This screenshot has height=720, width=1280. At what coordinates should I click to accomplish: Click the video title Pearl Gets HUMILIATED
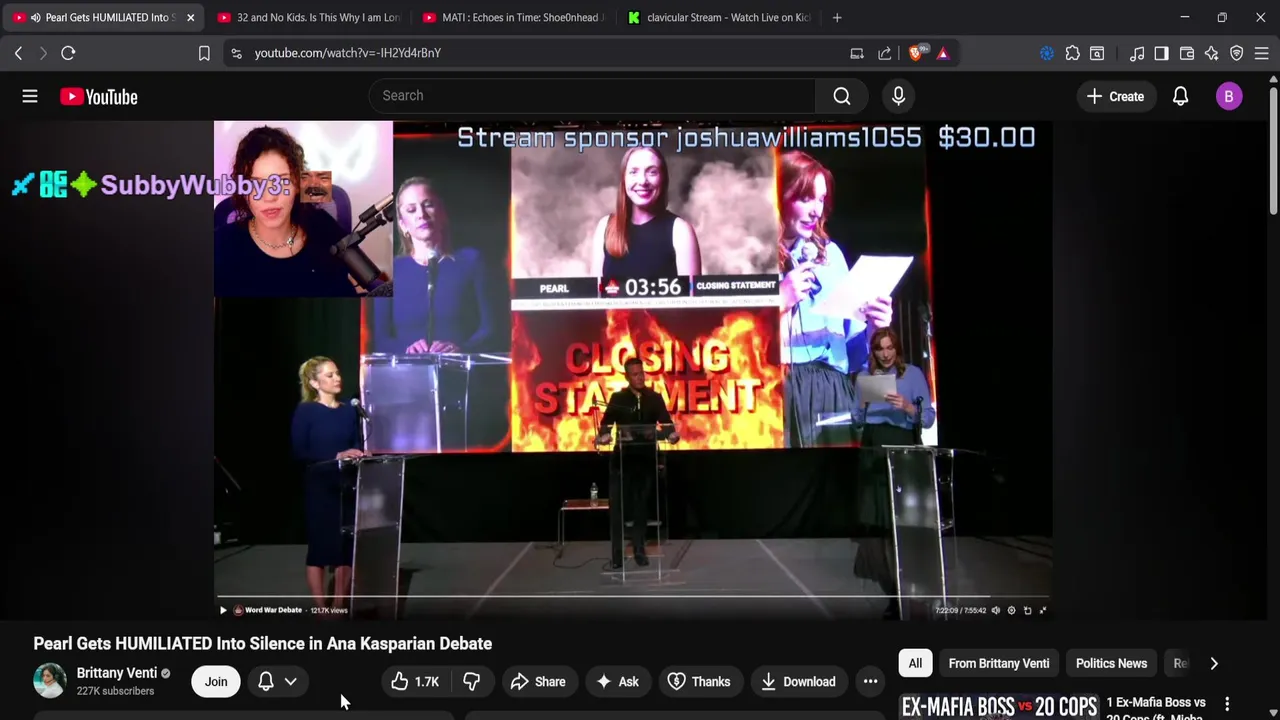(x=262, y=644)
